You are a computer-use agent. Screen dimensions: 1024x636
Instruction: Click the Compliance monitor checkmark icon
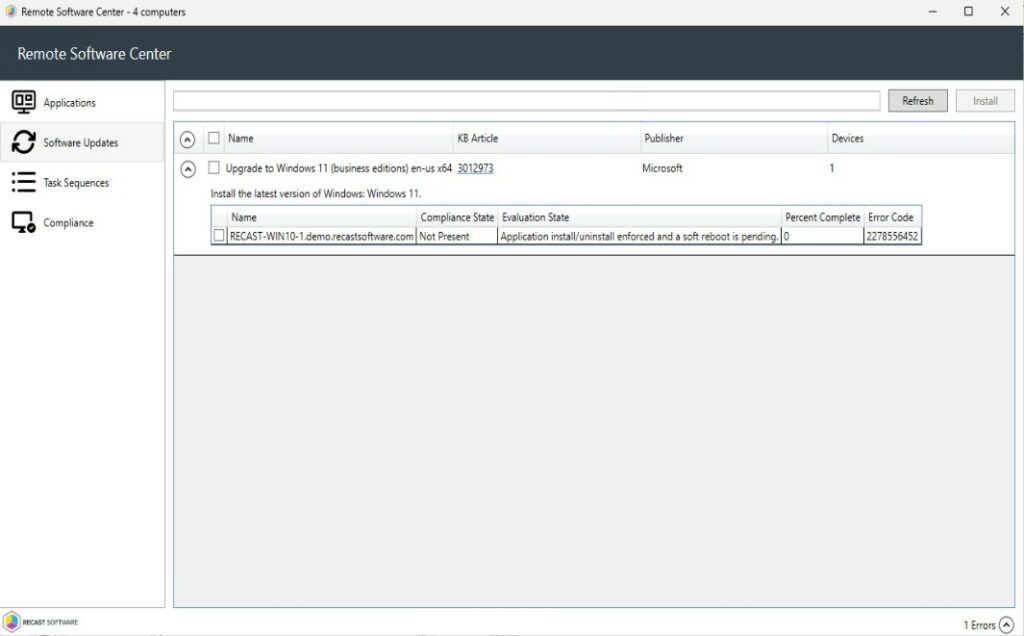pos(24,222)
